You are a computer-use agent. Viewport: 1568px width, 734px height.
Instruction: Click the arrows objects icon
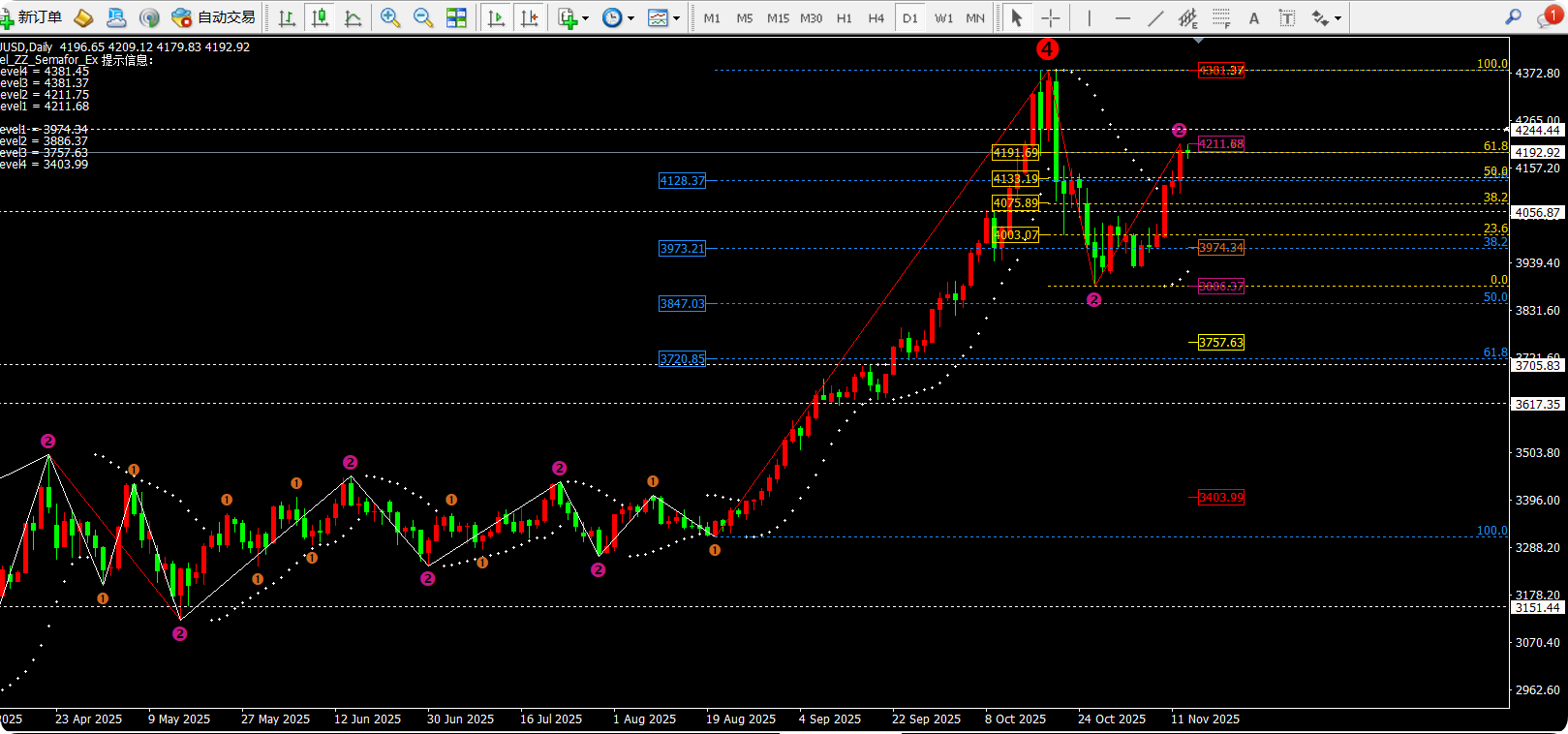1320,17
